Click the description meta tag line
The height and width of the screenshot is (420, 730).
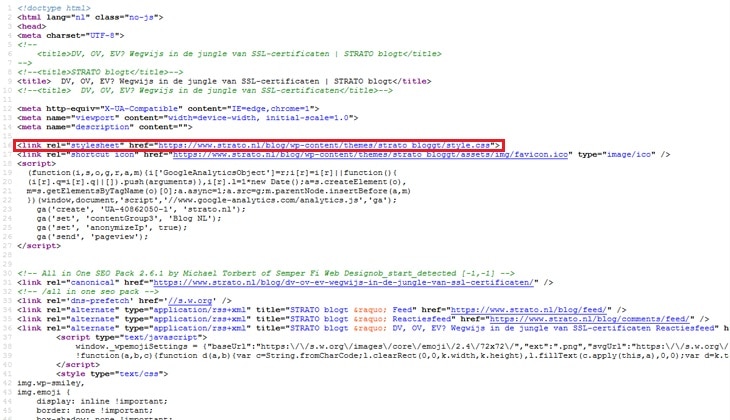tap(105, 127)
